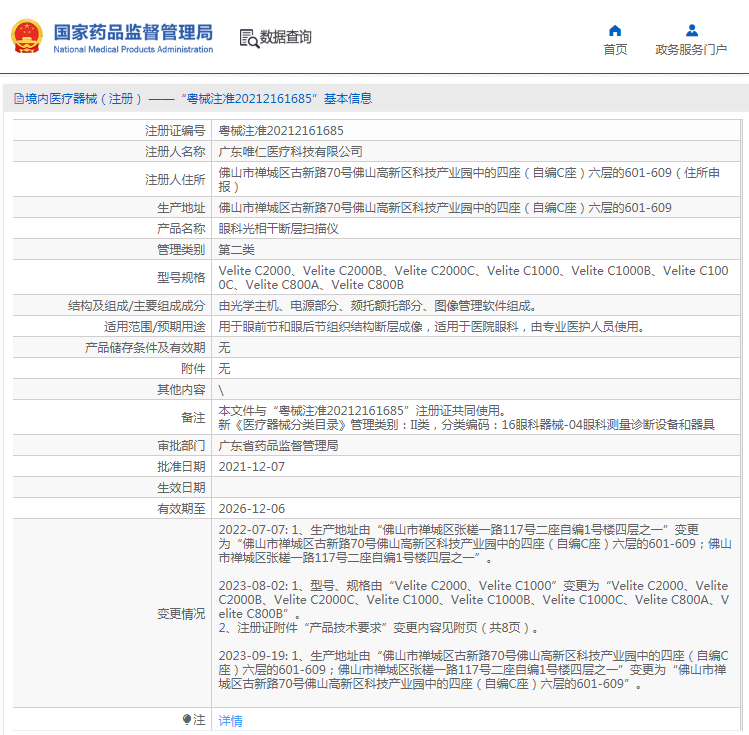Image resolution: width=749 pixels, height=735 pixels.
Task: Click the document icon before 境内医疗器械
Action: 18,99
